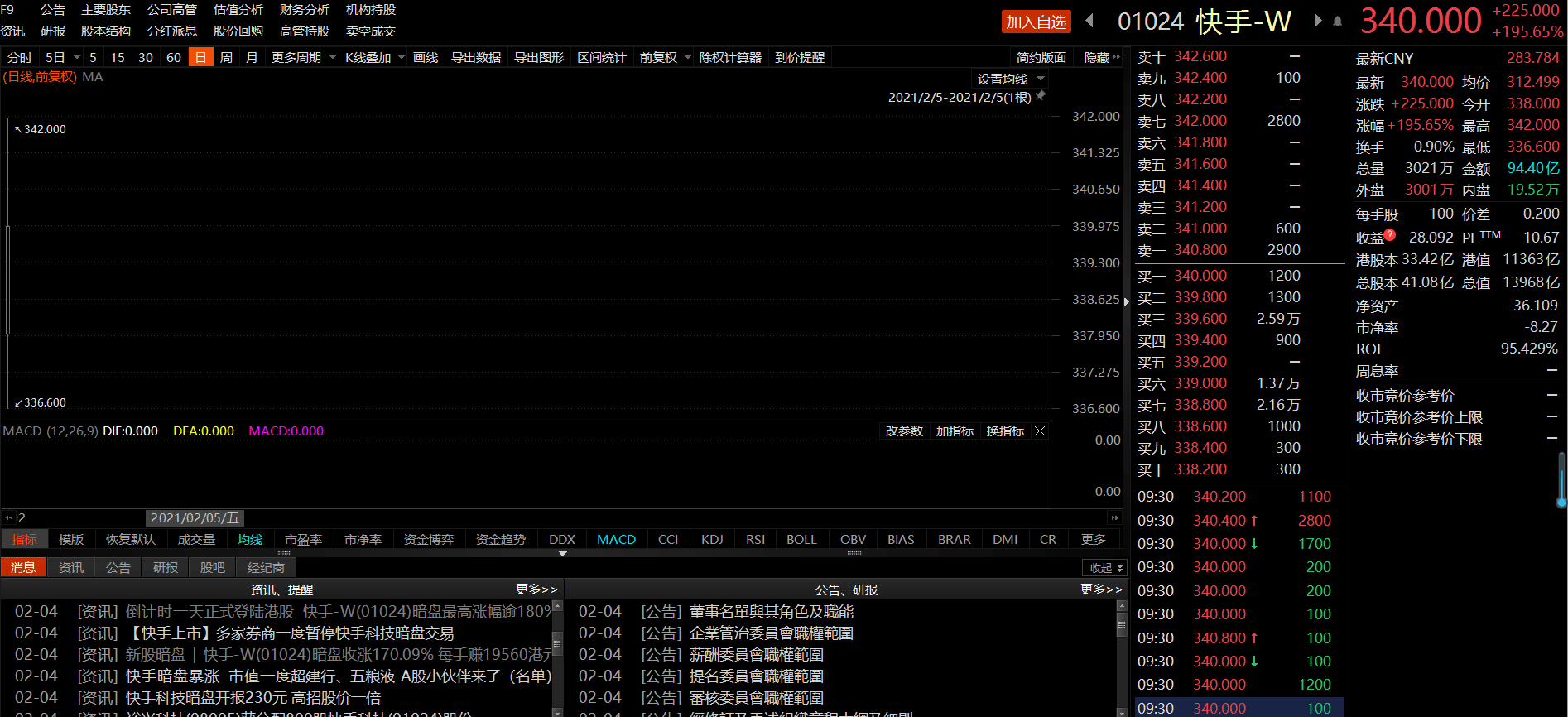Image resolution: width=1568 pixels, height=717 pixels.
Task: Click 导出数据 export data button
Action: pyautogui.click(x=476, y=57)
